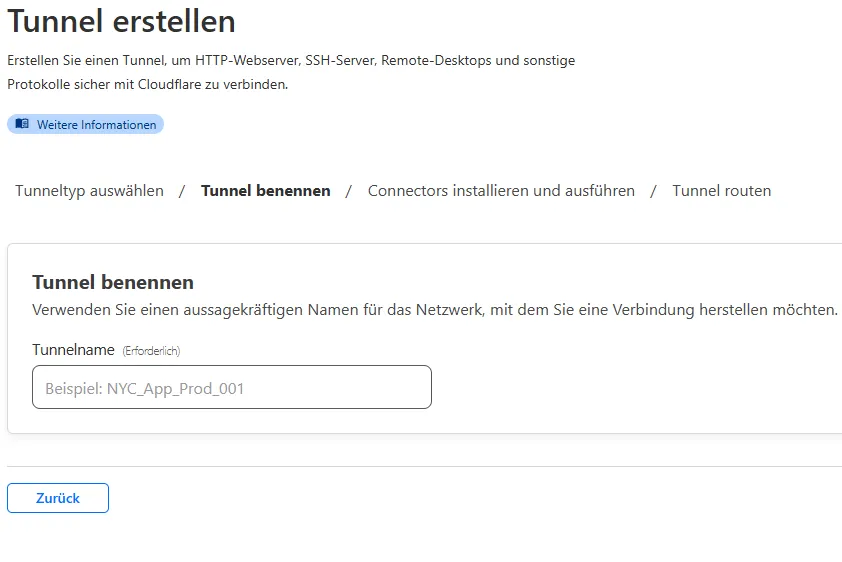
Task: Click the Tunnel erstellen page heading
Action: [x=122, y=21]
